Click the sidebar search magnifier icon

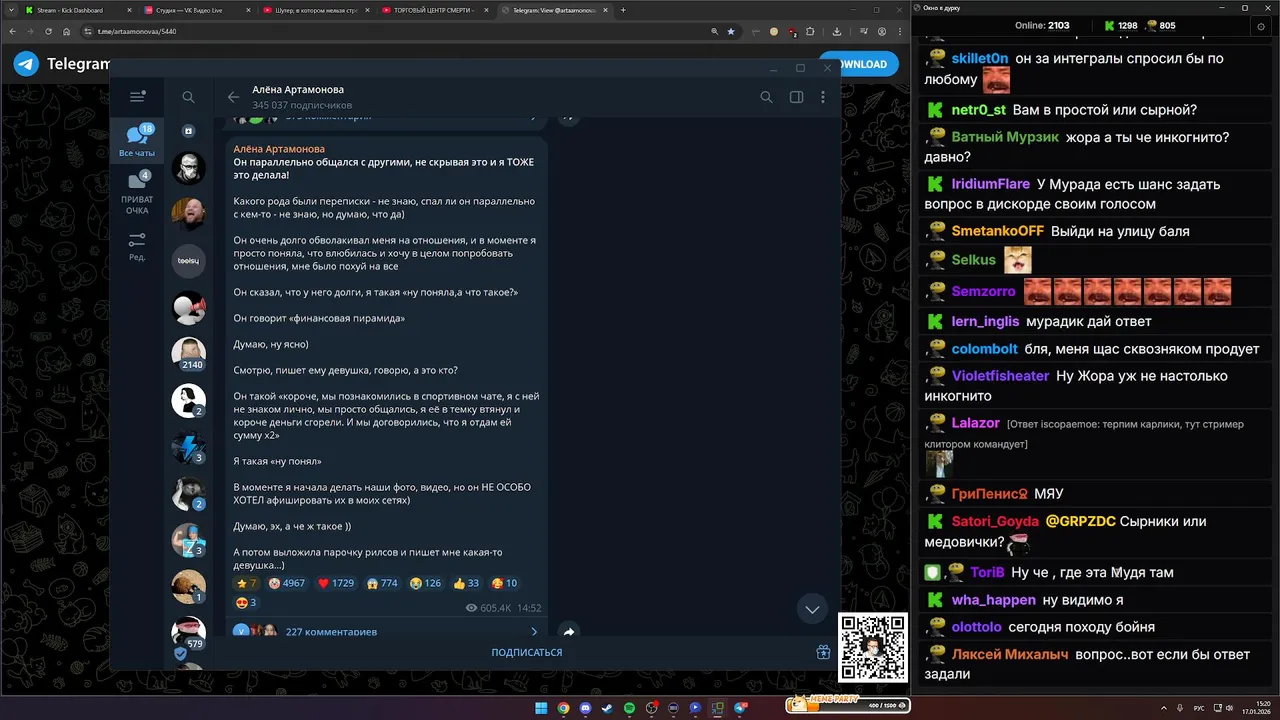pos(188,97)
